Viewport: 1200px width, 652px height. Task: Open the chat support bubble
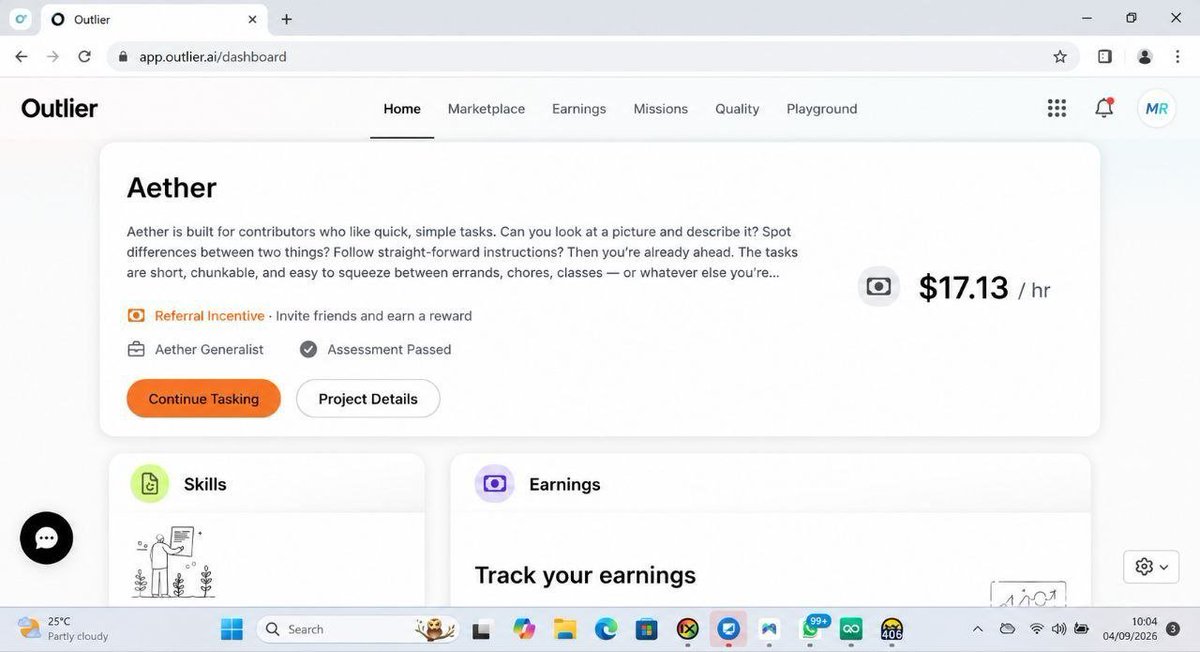(x=46, y=538)
